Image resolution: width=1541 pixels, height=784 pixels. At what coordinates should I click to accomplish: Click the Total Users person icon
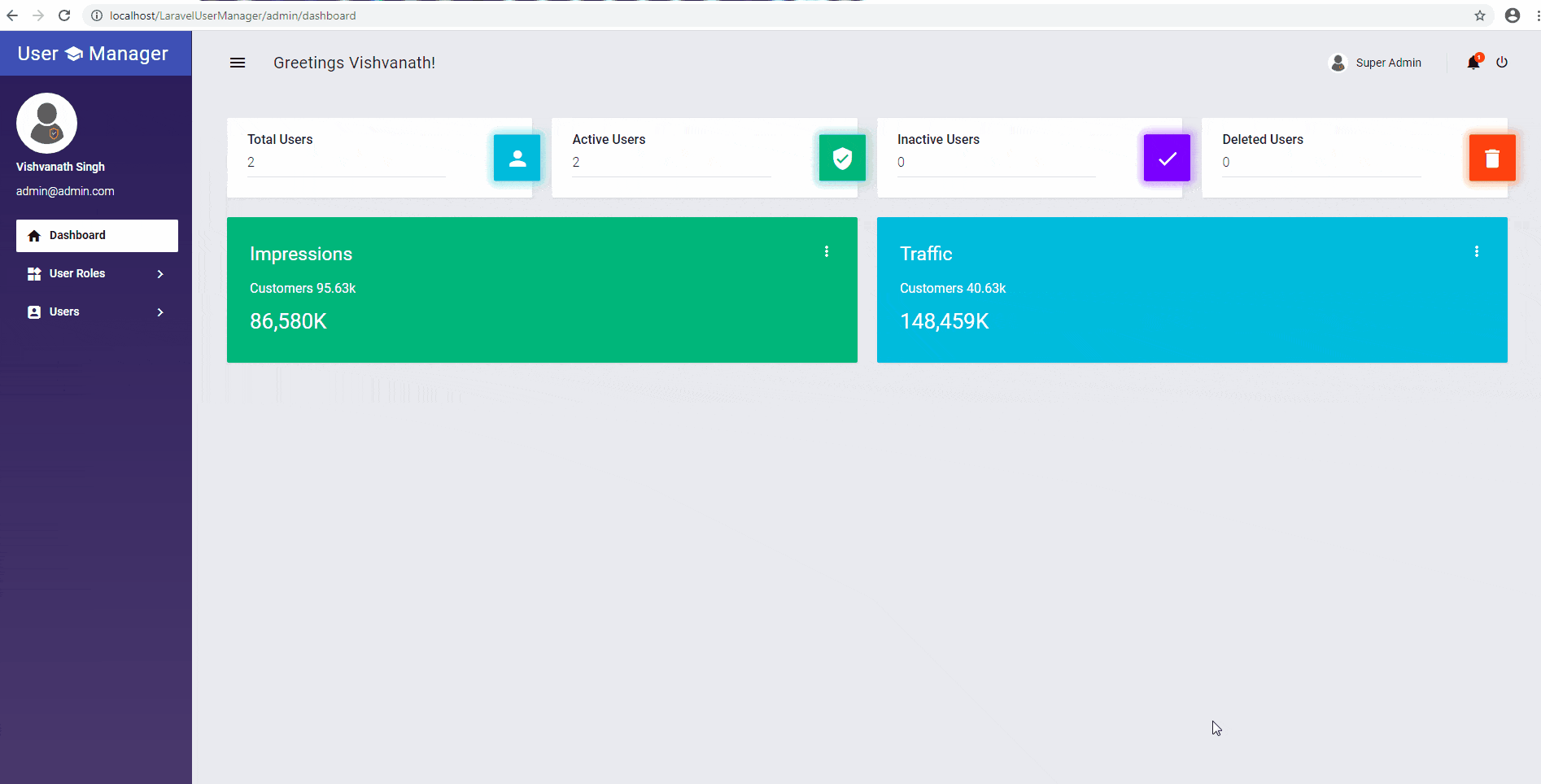click(x=517, y=158)
